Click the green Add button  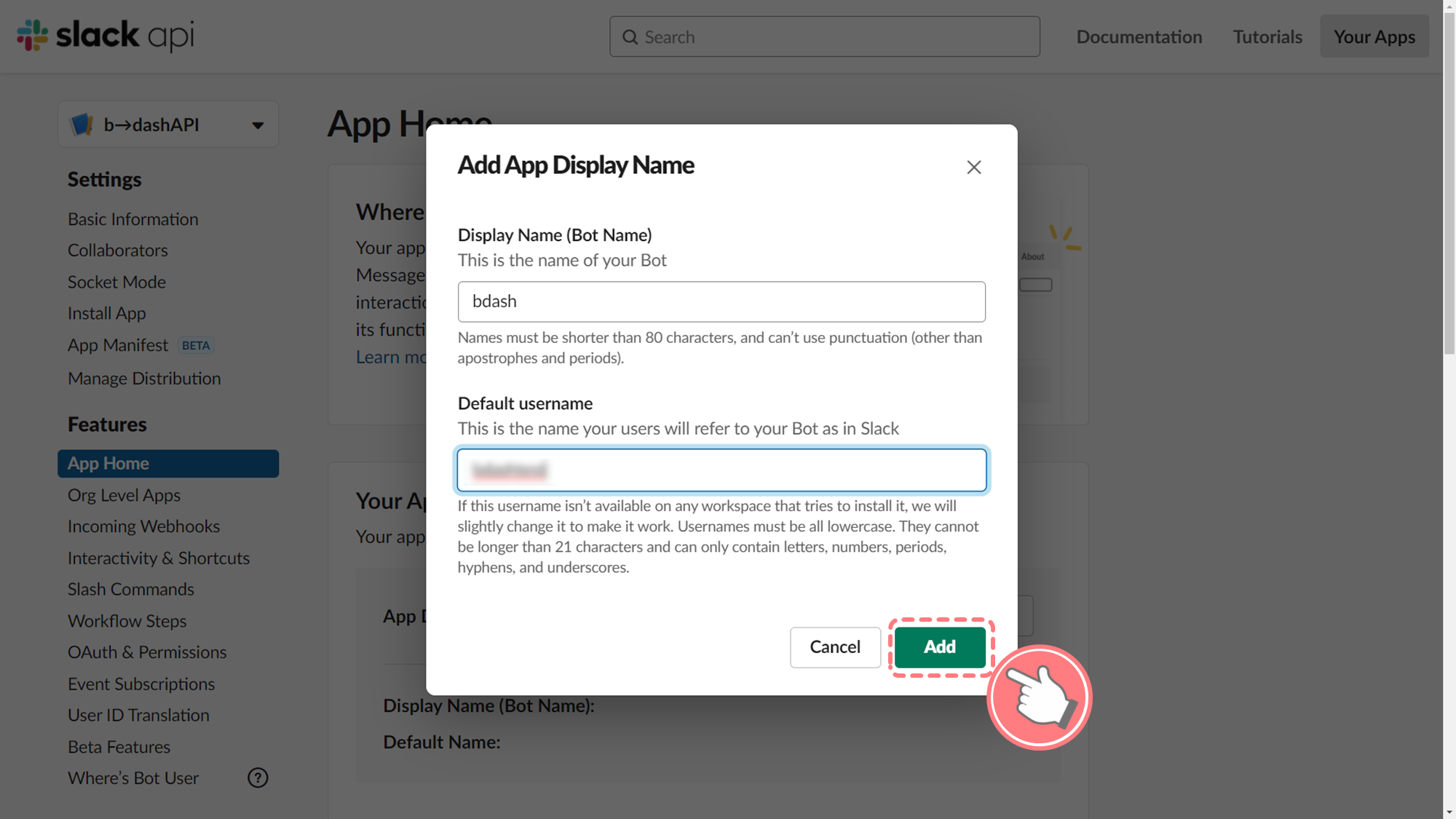939,647
